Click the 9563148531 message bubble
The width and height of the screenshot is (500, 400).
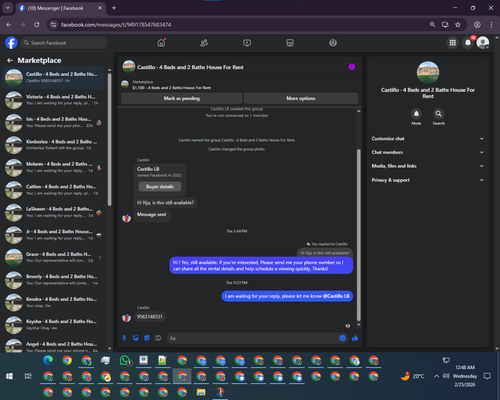point(150,317)
